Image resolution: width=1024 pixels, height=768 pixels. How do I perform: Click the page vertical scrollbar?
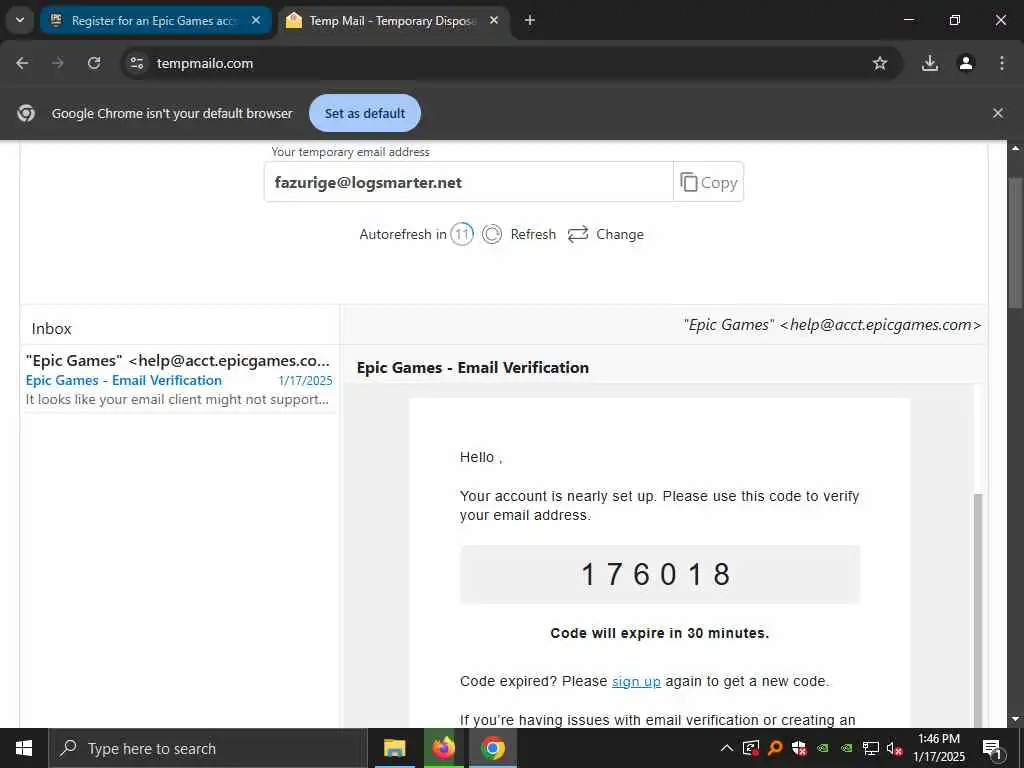point(1015,242)
